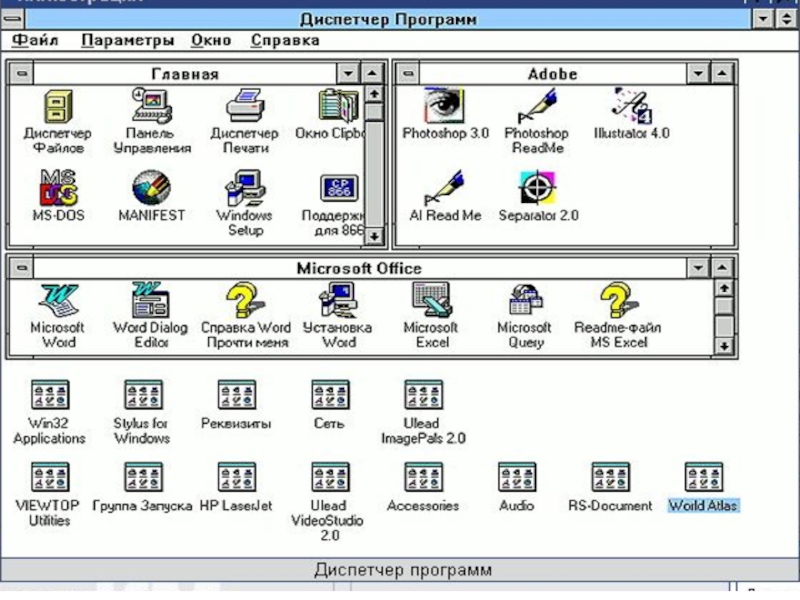Open the Microsoft Word icon
800x600 pixels.
click(57, 301)
